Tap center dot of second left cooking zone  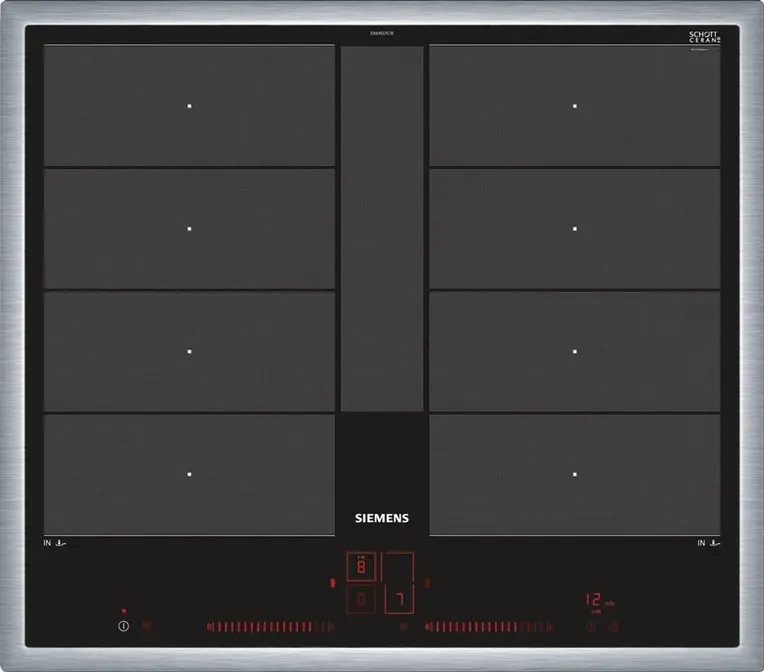[190, 229]
